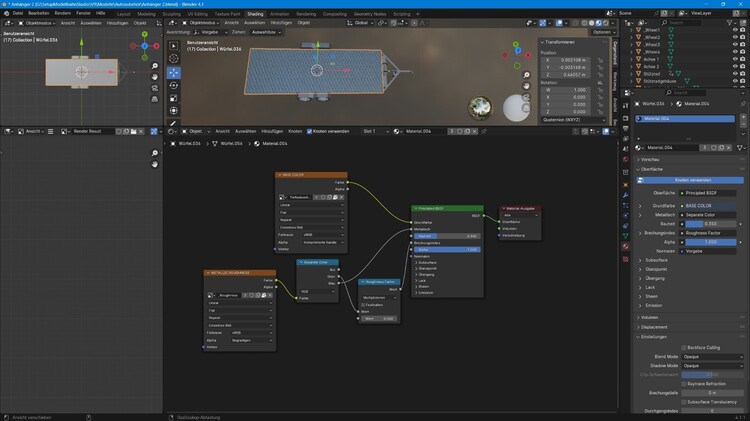The height and width of the screenshot is (421, 750).
Task: Select the Rotate tool in main viewport
Action: click(174, 85)
